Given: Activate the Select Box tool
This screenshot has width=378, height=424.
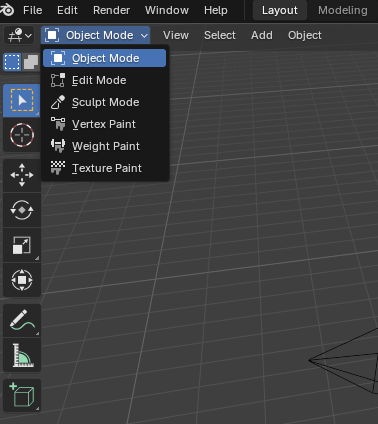Looking at the screenshot, I should [22, 100].
